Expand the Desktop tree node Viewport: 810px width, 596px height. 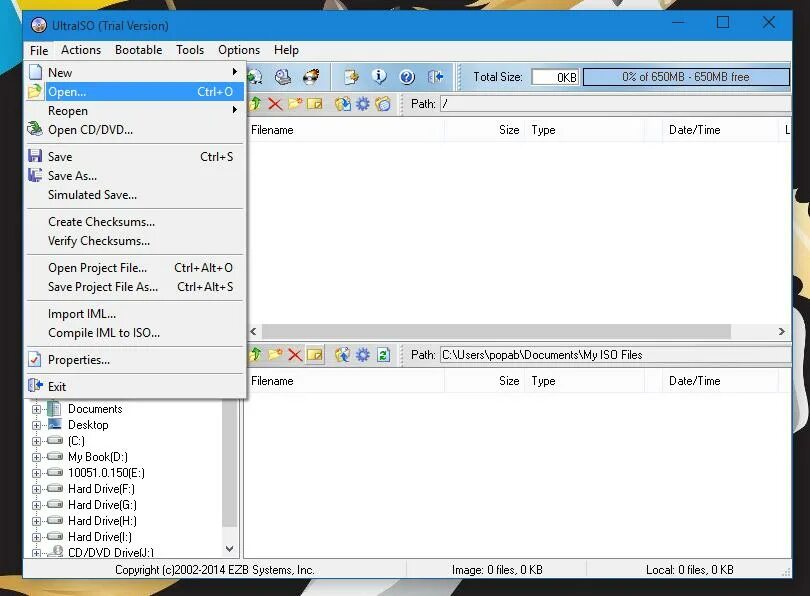[x=36, y=425]
